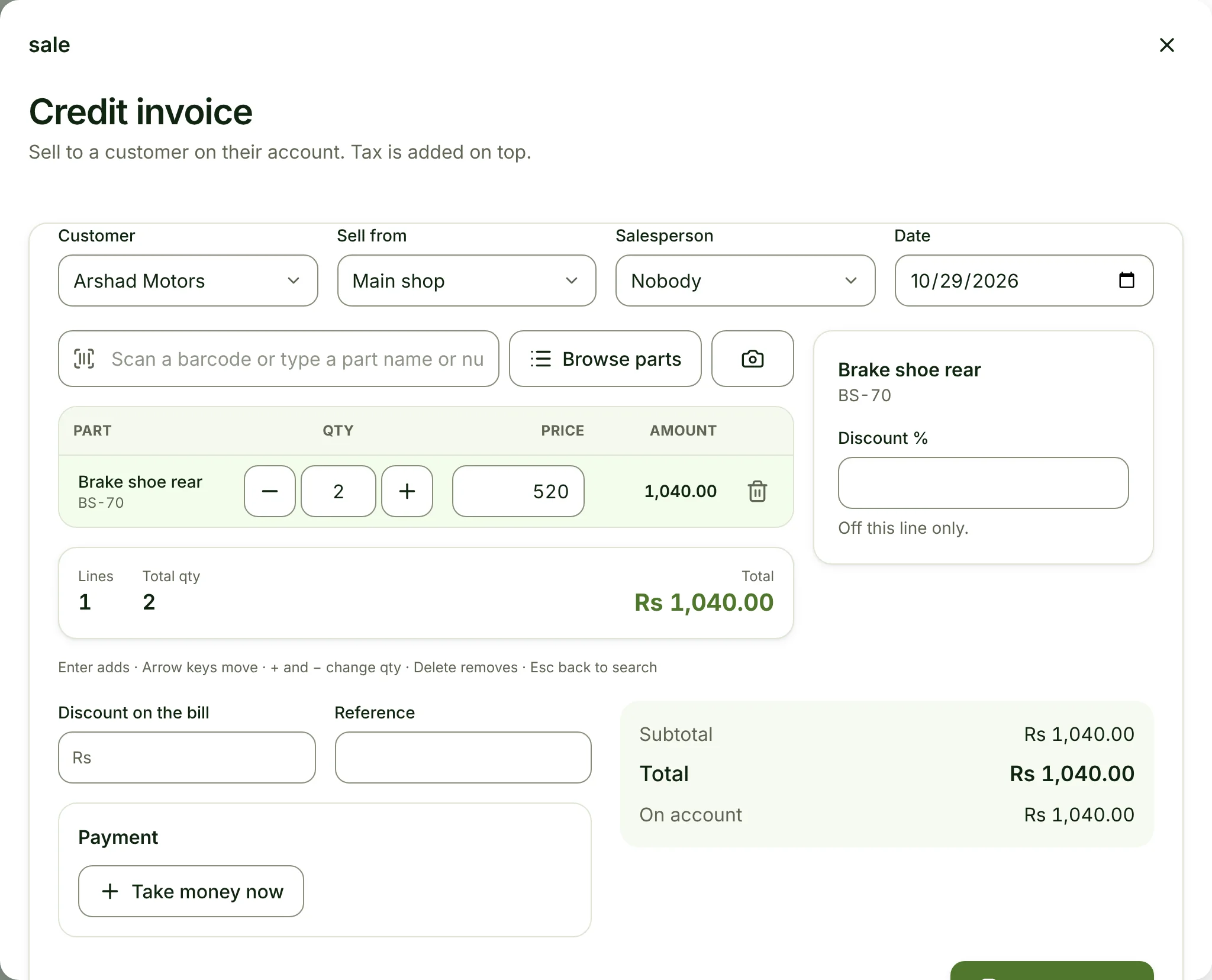
Task: Click the line amount 1,040.00
Action: point(681,491)
